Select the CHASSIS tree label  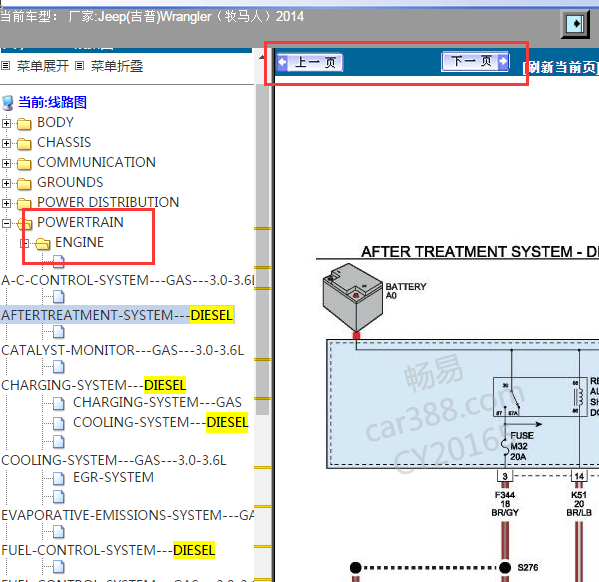coord(64,142)
